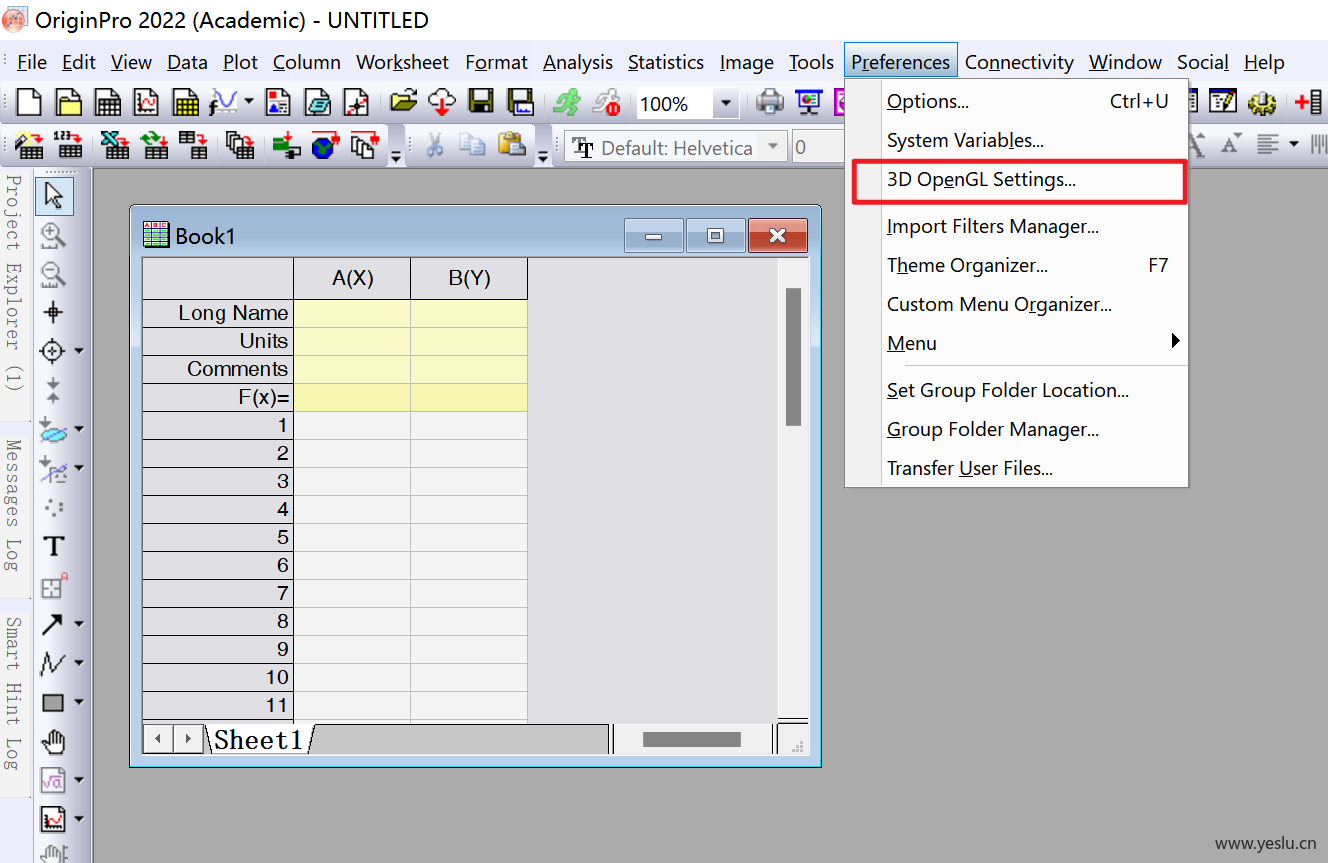Open Custom Menu Organizer...
This screenshot has width=1328, height=863.
click(x=1016, y=304)
